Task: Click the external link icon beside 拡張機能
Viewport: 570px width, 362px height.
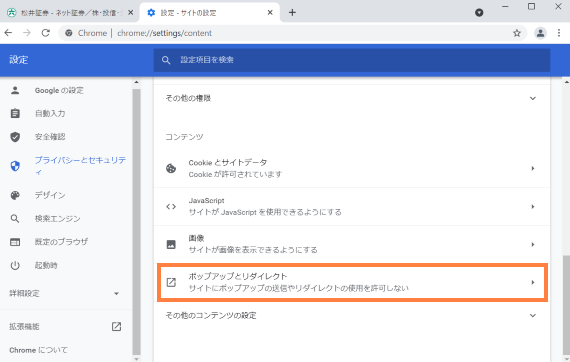Action: 116,327
